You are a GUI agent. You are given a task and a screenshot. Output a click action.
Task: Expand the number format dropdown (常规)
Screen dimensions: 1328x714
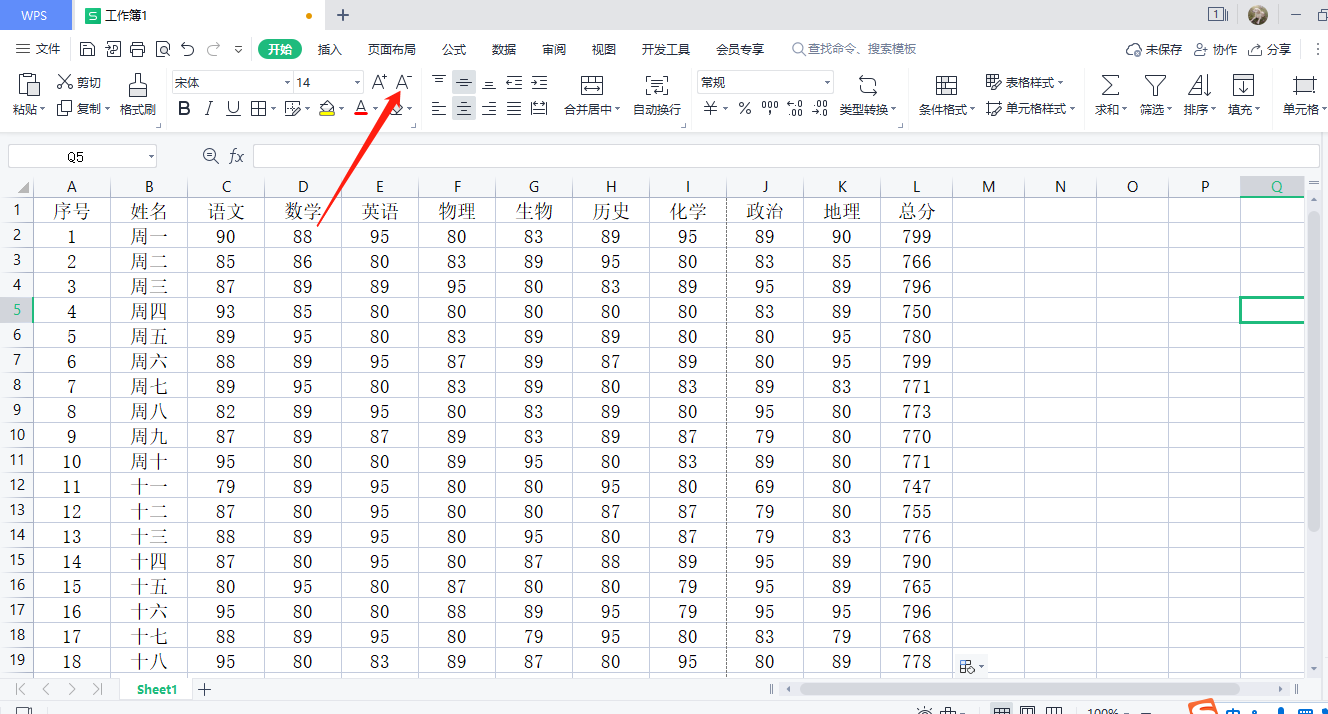pos(827,83)
